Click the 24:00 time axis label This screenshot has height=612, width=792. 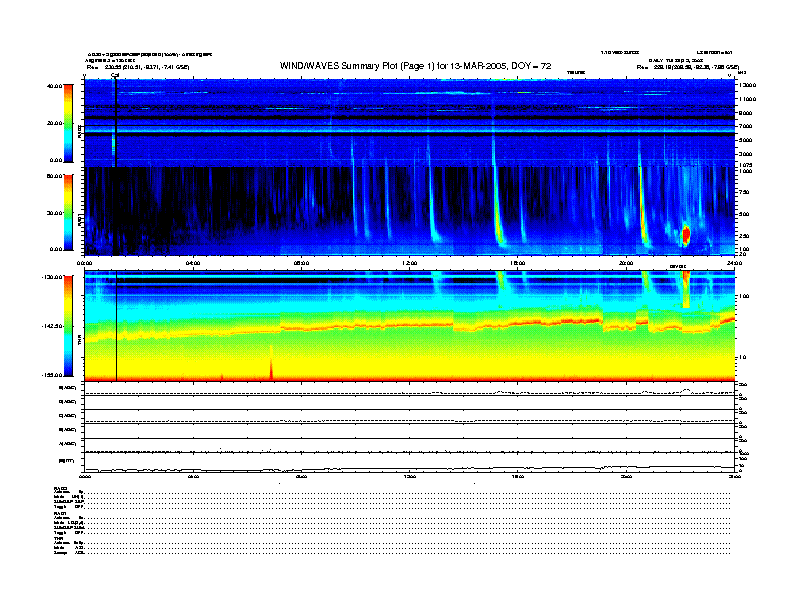(733, 263)
